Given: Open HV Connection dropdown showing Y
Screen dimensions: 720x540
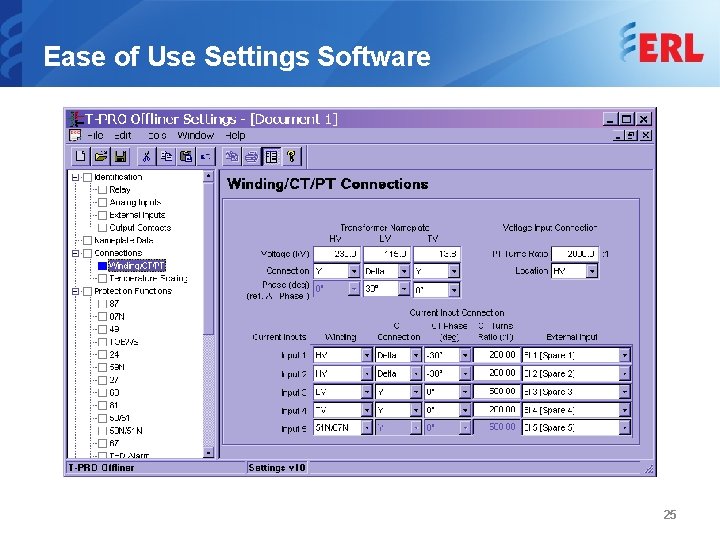Looking at the screenshot, I should tap(354, 271).
